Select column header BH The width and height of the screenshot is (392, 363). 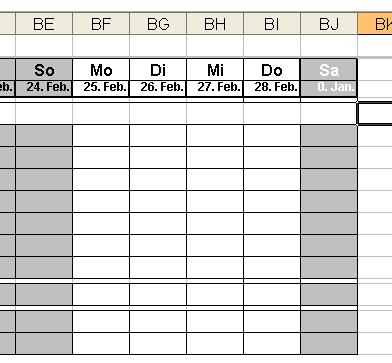[215, 24]
